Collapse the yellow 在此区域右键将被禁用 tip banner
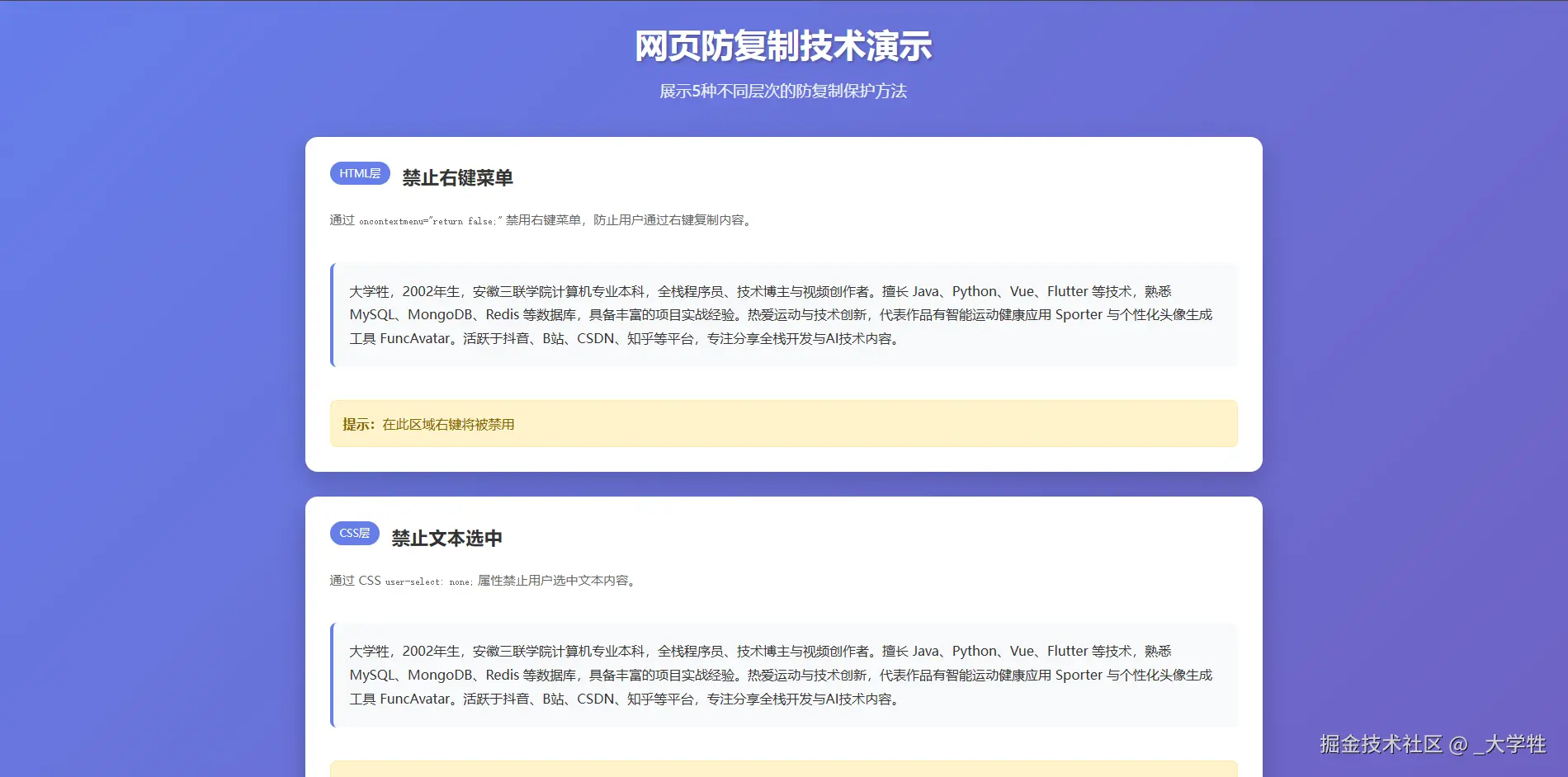The image size is (1568, 777). pos(784,423)
